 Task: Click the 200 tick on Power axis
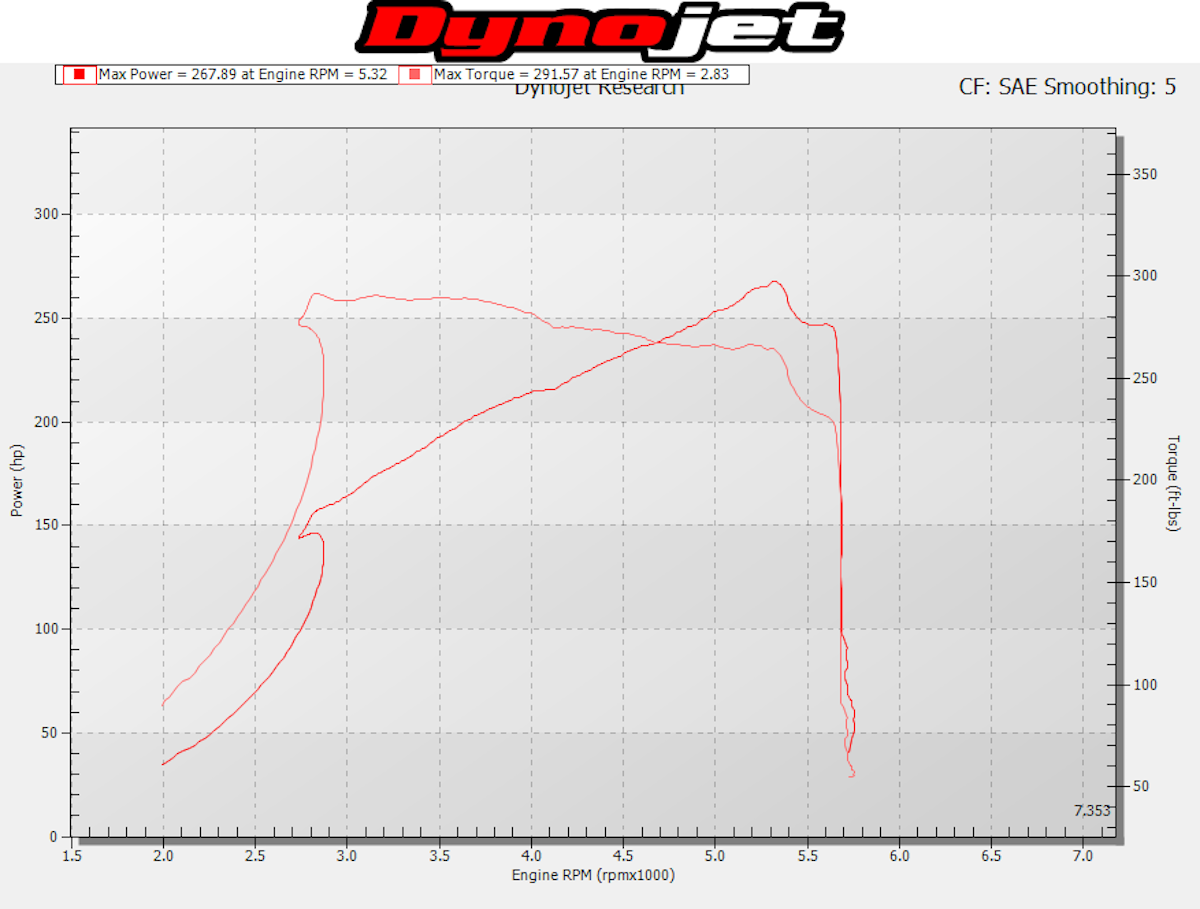[x=48, y=422]
